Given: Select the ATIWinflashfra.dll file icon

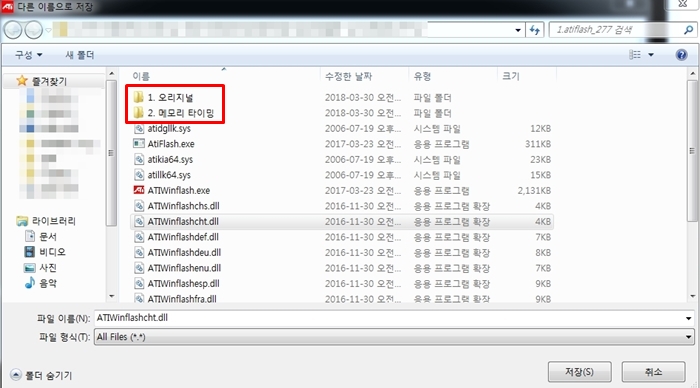Looking at the screenshot, I should click(139, 298).
